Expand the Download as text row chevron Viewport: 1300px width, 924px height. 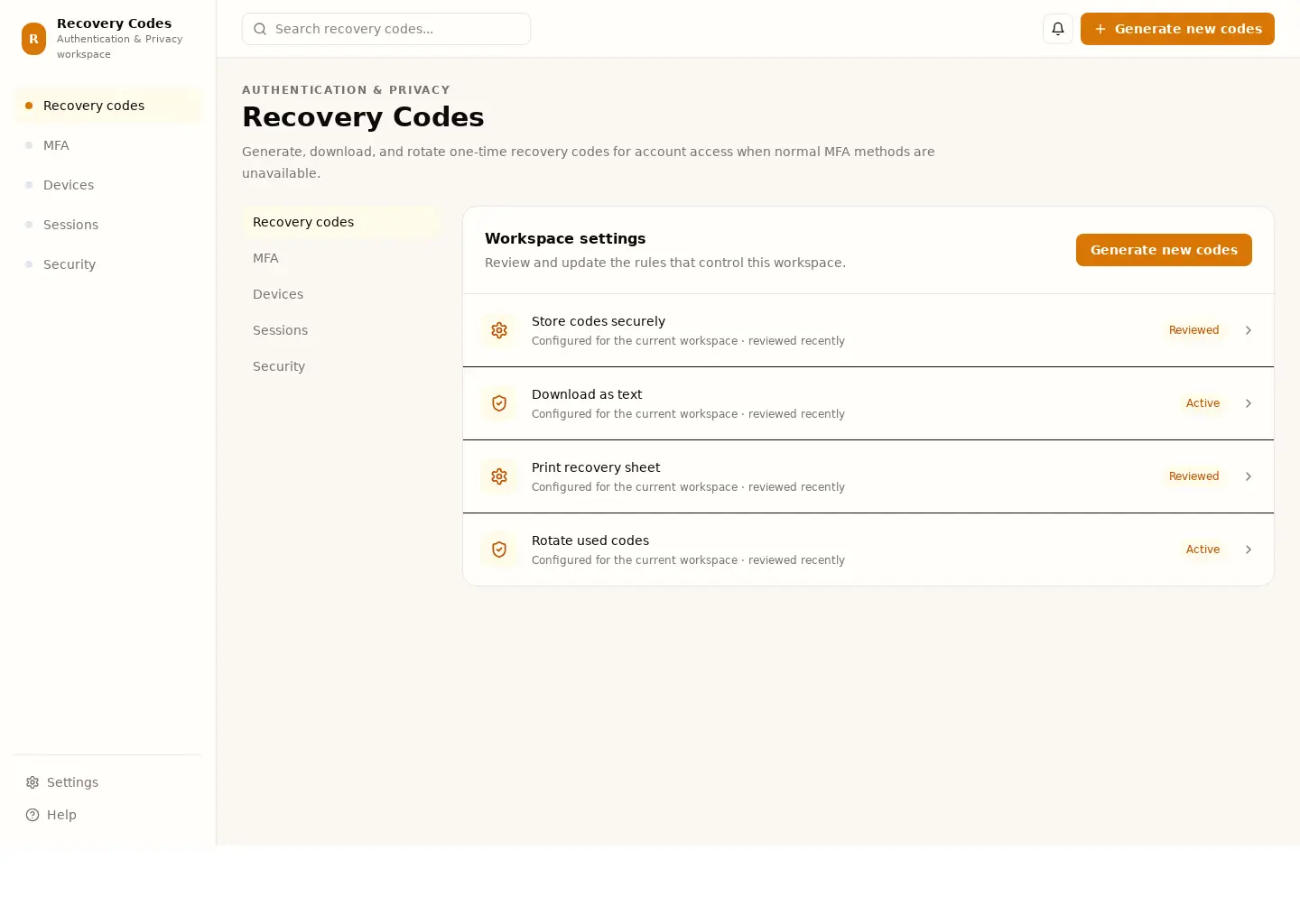coord(1249,403)
